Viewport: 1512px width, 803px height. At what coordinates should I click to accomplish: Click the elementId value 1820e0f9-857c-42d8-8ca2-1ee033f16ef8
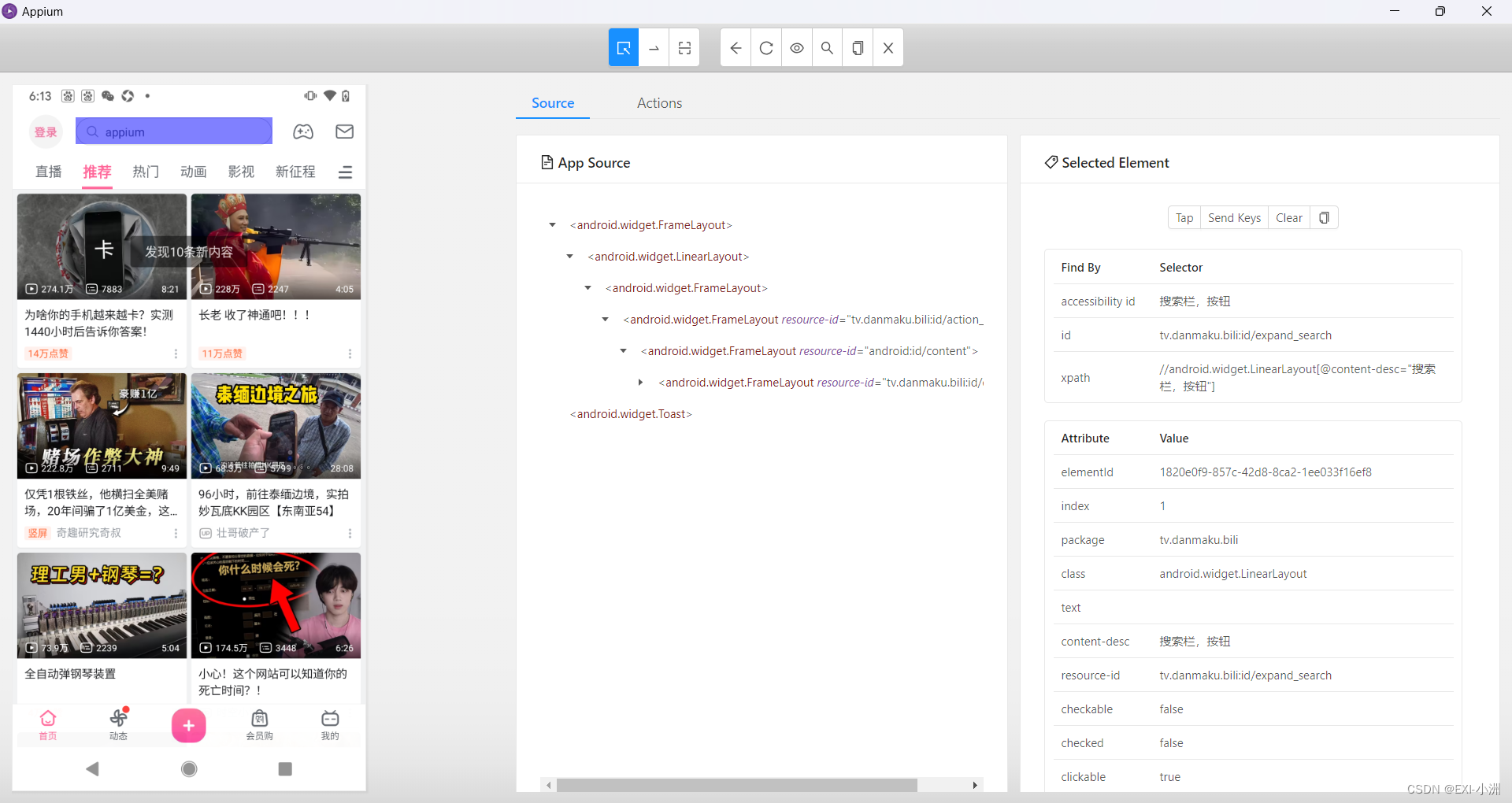[x=1265, y=472]
